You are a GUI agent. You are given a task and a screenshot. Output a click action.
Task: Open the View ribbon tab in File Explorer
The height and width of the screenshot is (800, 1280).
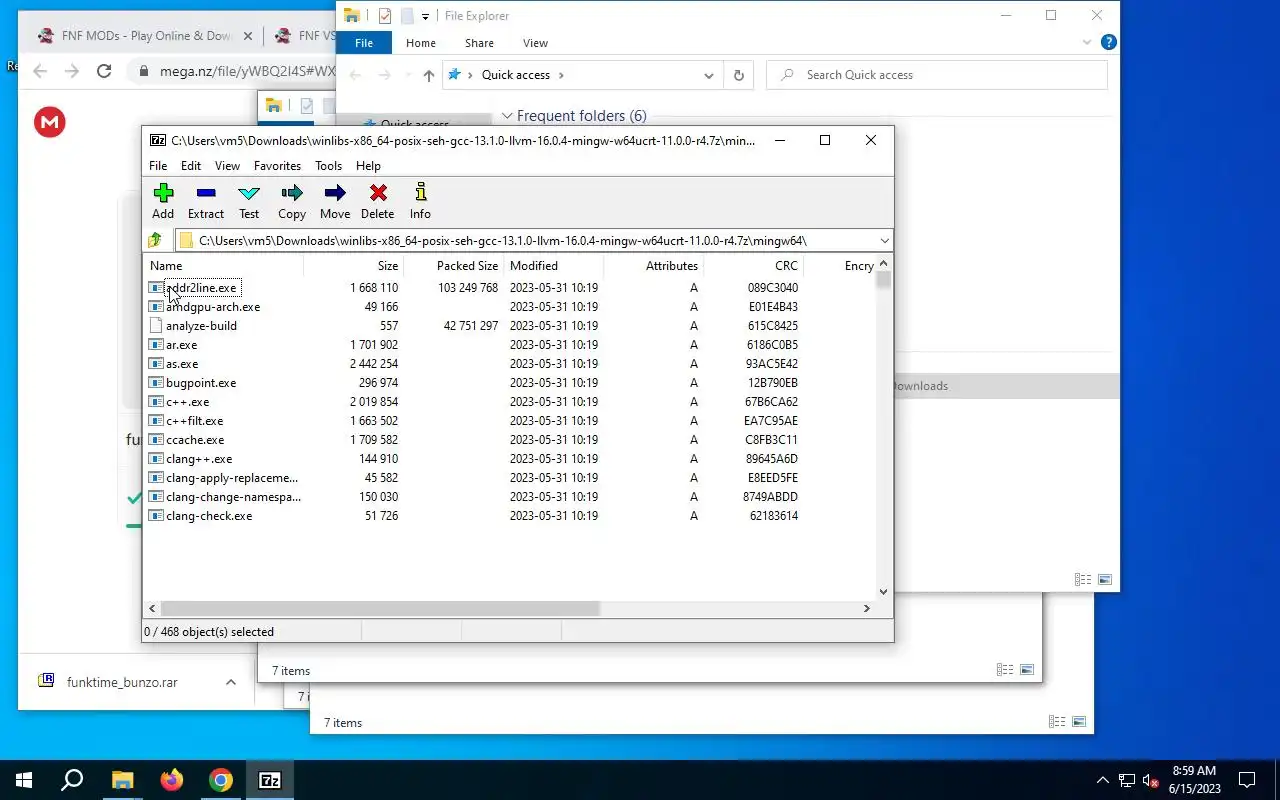click(535, 43)
